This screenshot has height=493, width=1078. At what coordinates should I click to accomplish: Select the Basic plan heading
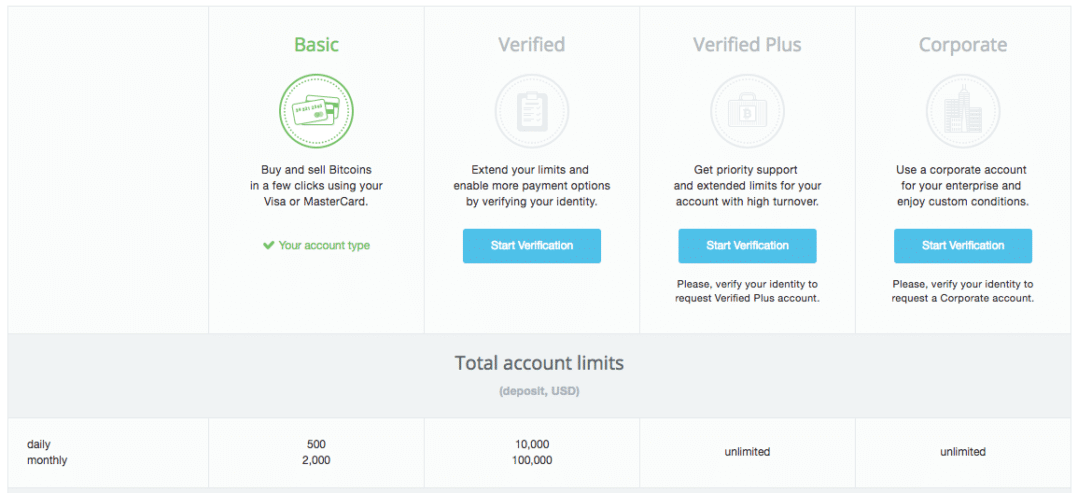(x=316, y=45)
